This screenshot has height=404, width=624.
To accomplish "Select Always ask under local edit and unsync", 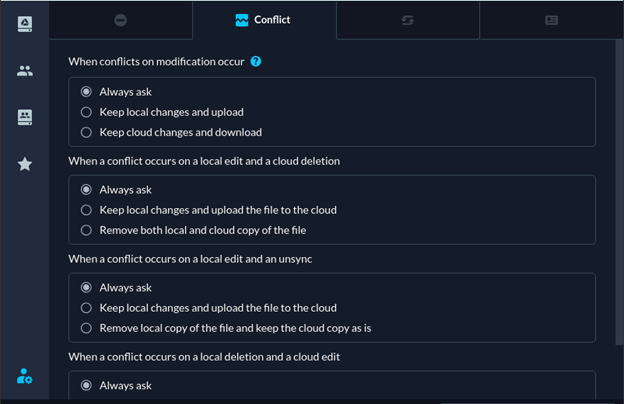I will tap(116, 288).
